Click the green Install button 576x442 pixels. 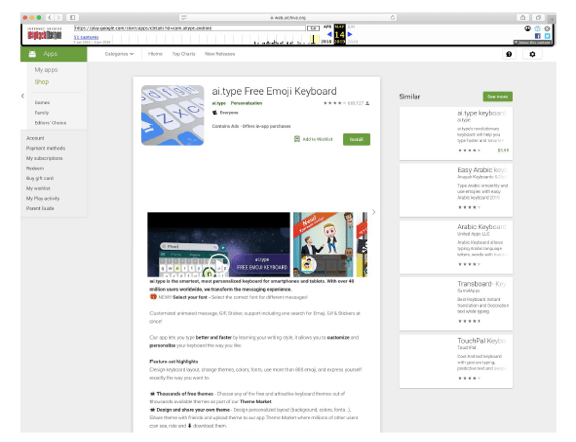click(356, 139)
